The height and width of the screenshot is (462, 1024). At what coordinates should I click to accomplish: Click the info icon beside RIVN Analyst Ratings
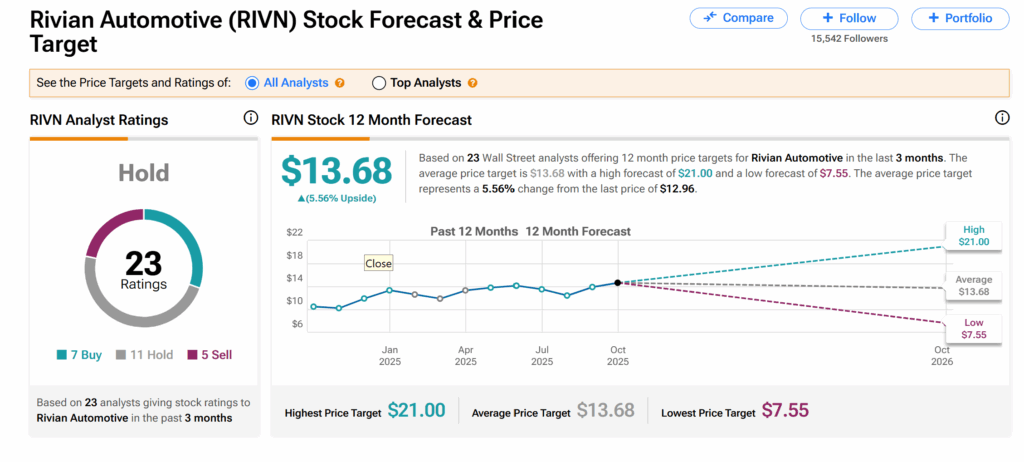[251, 119]
